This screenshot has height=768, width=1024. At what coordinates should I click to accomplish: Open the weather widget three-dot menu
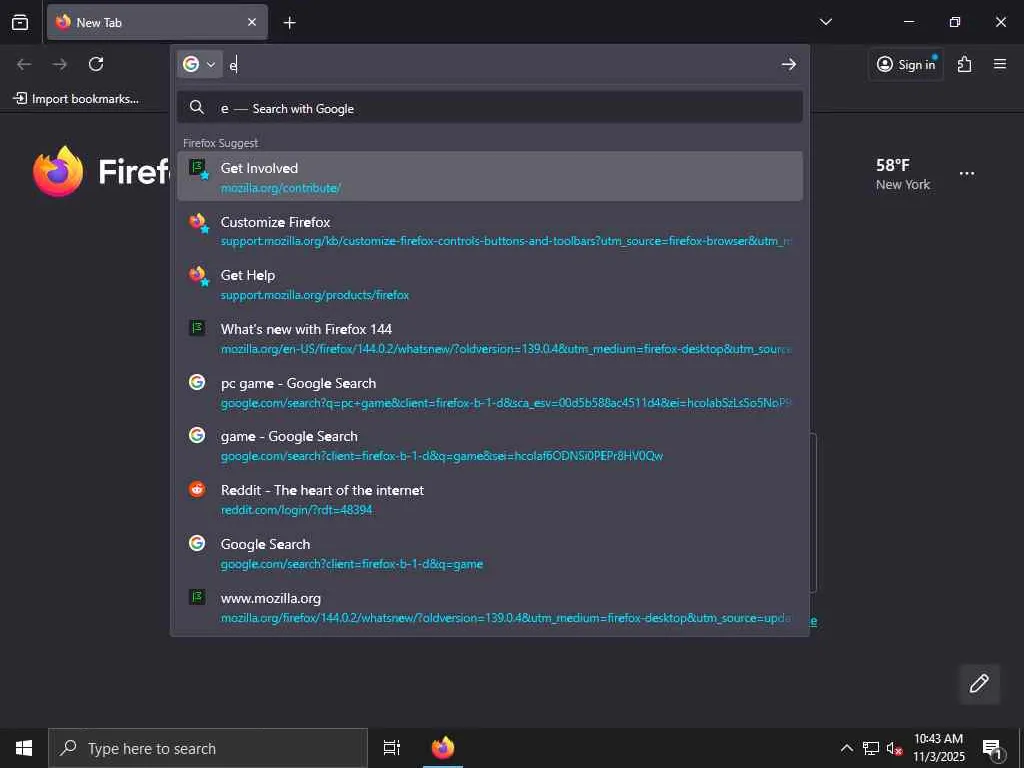[x=967, y=174]
